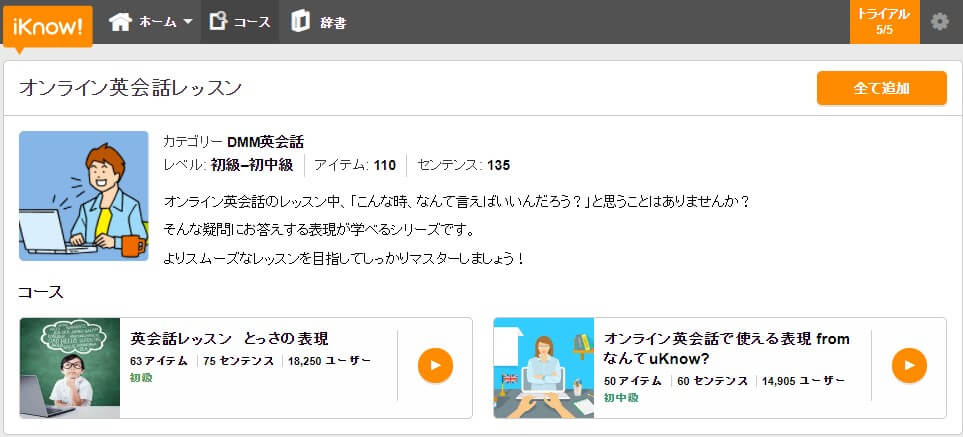
Task: Click the なんてuKnow? course thumbnail
Action: point(544,368)
